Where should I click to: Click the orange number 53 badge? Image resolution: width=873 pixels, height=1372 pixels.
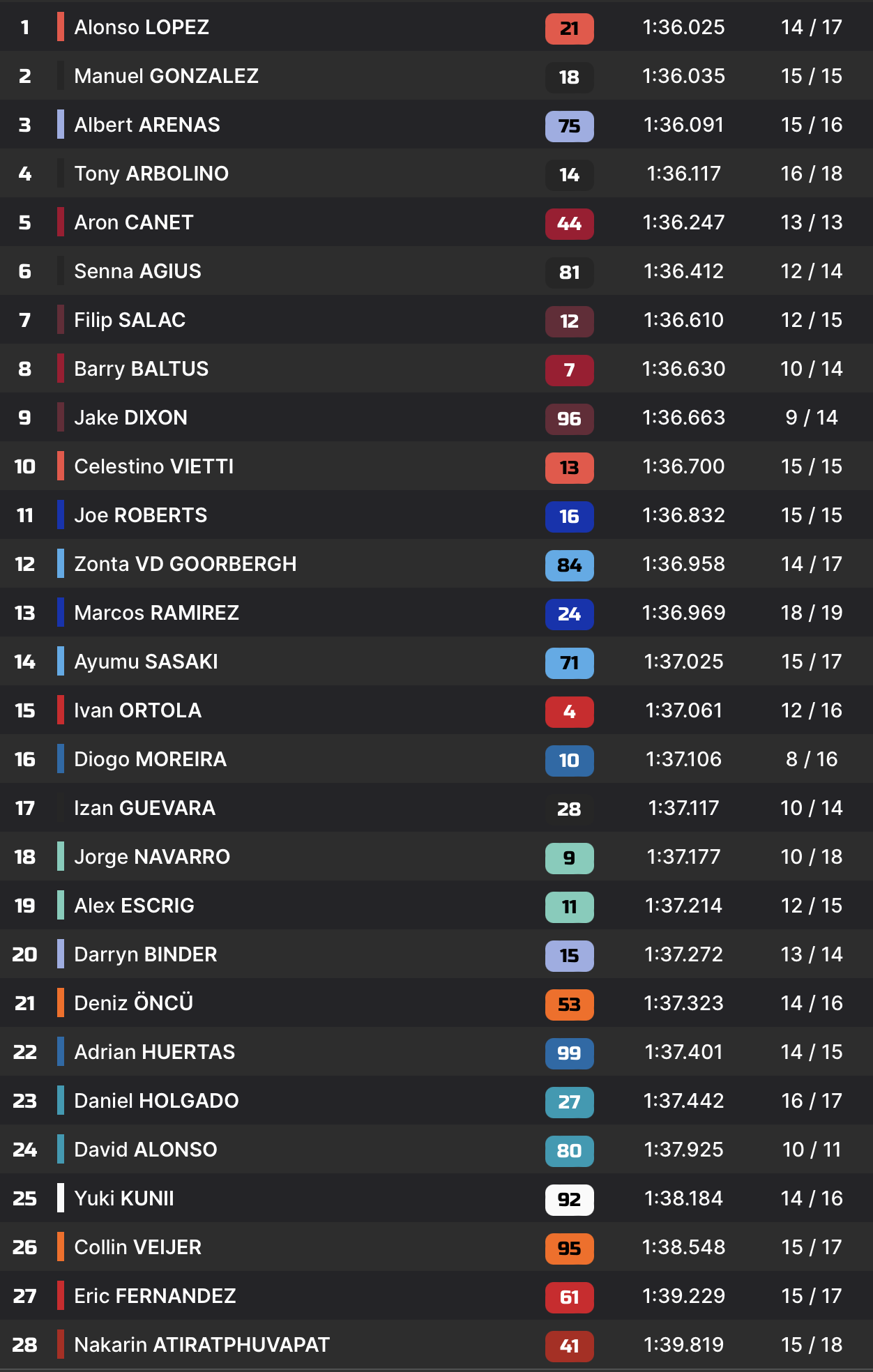[x=569, y=1005]
